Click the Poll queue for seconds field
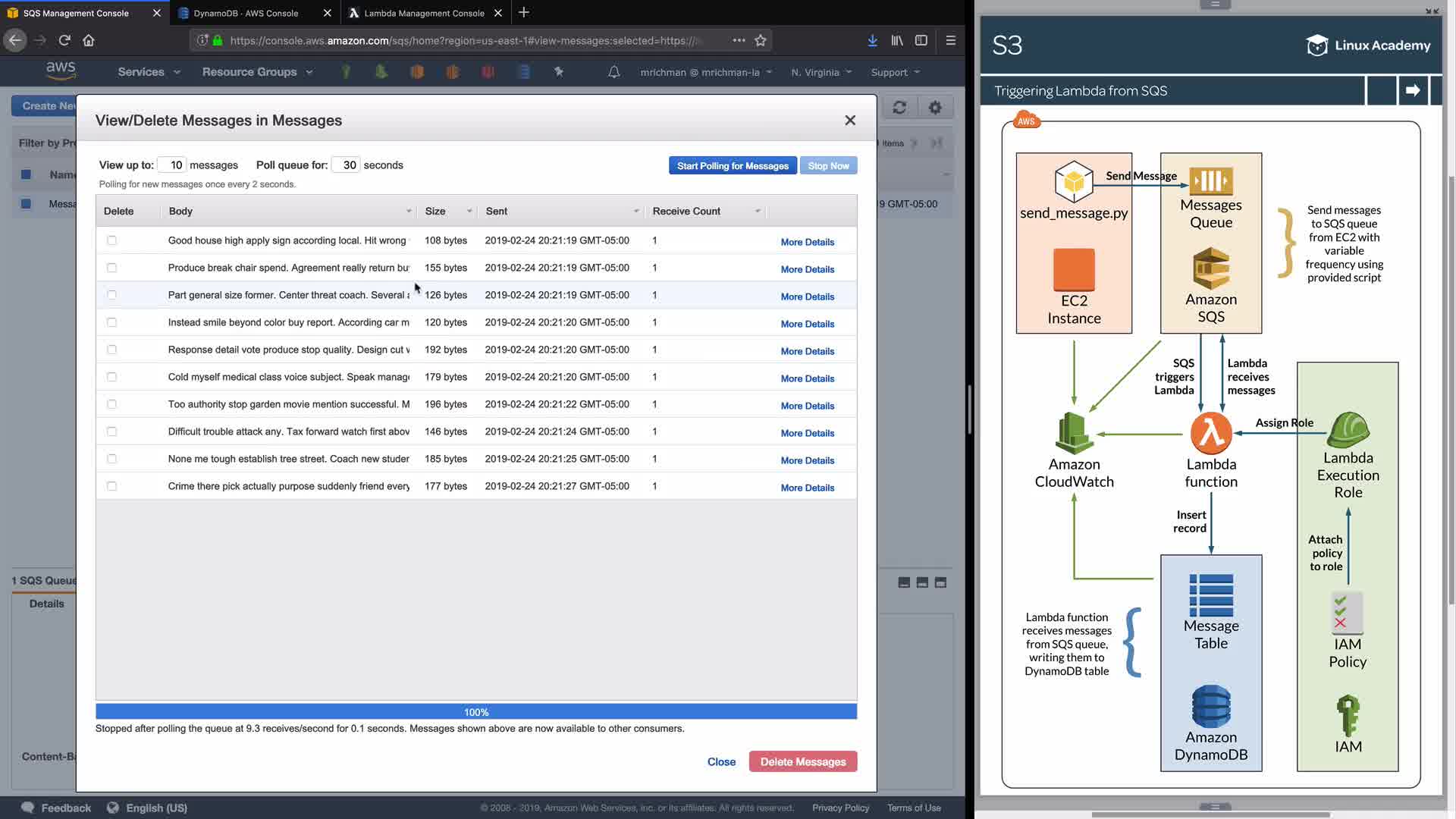 (347, 165)
